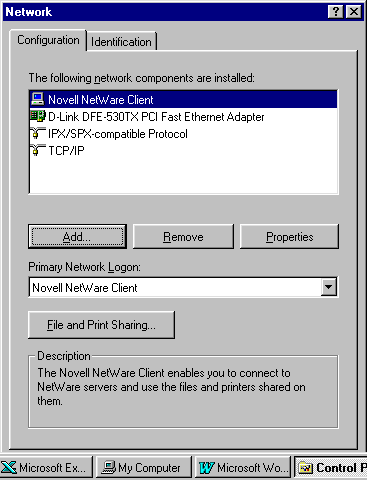Click the IPX/SPX protocol cable icon
The width and height of the screenshot is (367, 480).
click(38, 133)
